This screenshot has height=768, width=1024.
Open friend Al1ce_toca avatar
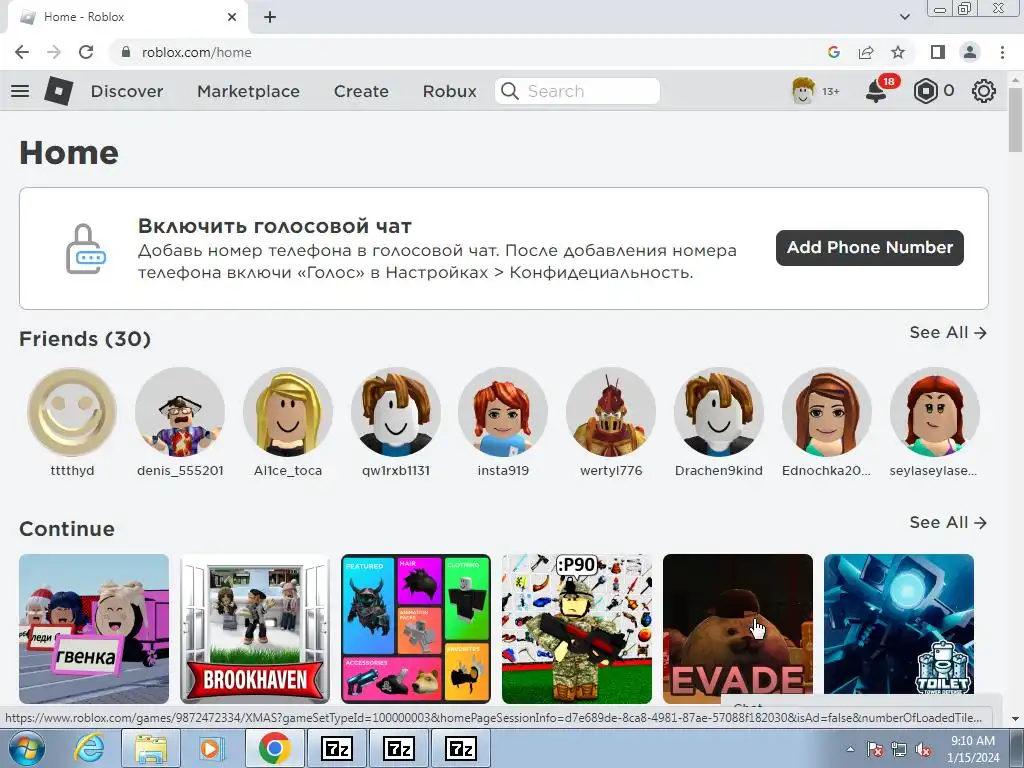coord(288,411)
